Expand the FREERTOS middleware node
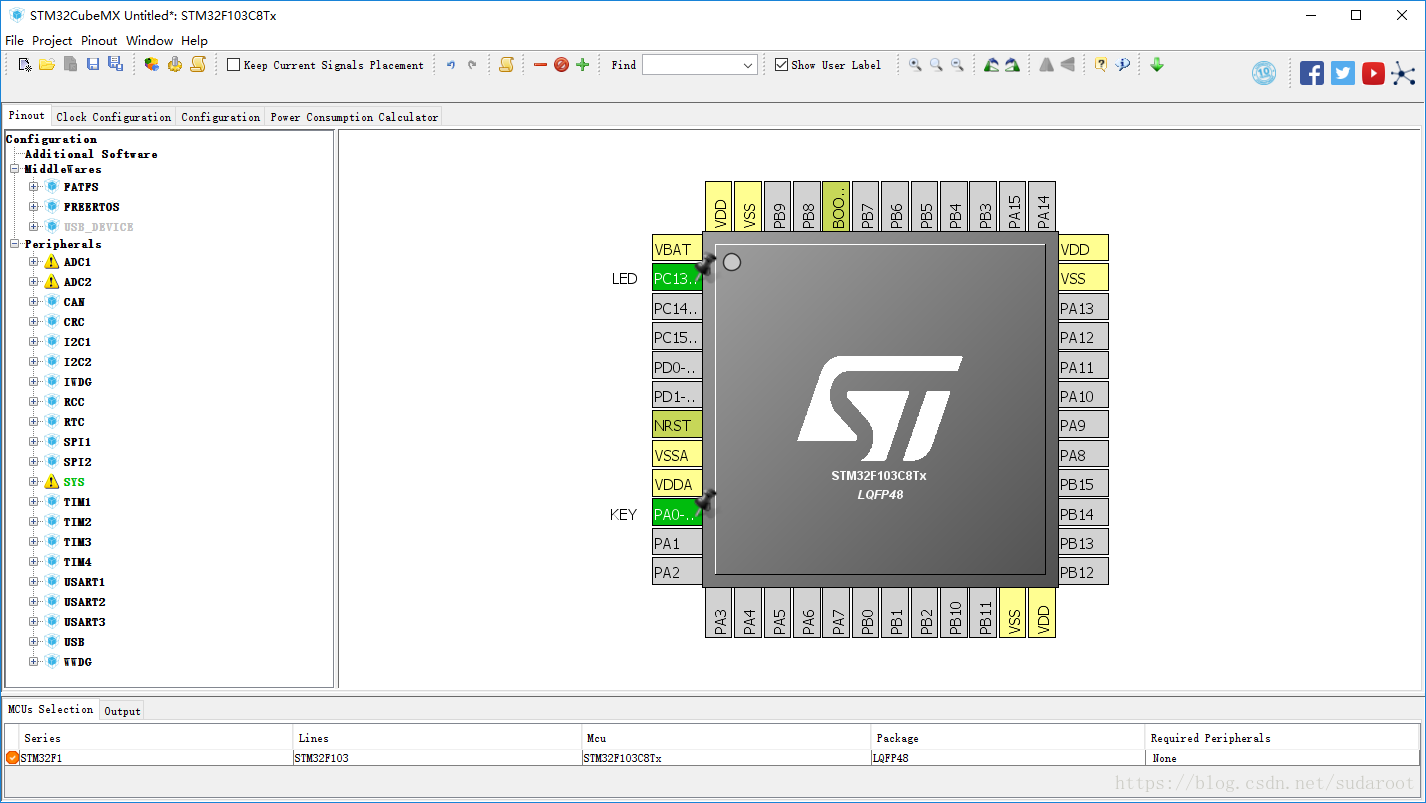1426x803 pixels. pyautogui.click(x=33, y=207)
